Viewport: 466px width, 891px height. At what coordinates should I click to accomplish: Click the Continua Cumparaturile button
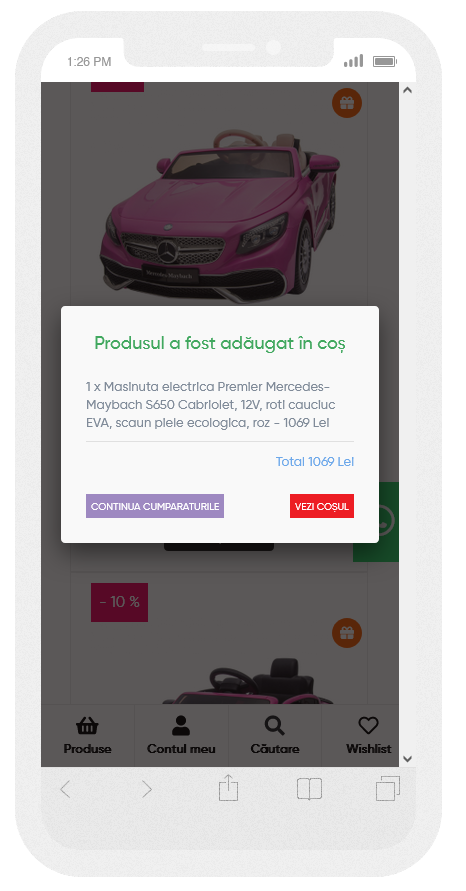click(155, 506)
